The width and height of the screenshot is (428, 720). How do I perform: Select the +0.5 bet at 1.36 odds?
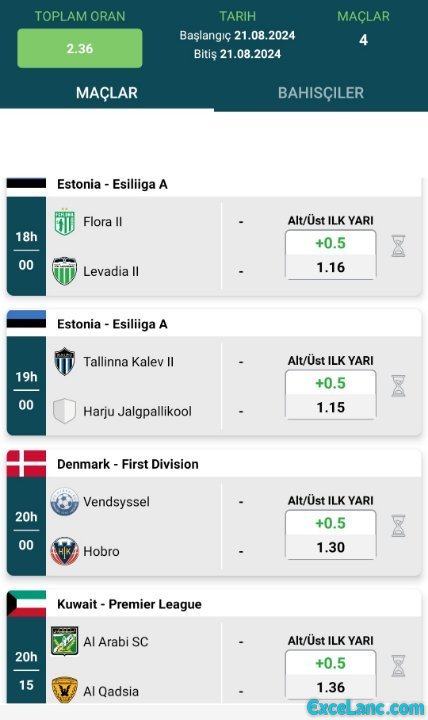point(331,674)
